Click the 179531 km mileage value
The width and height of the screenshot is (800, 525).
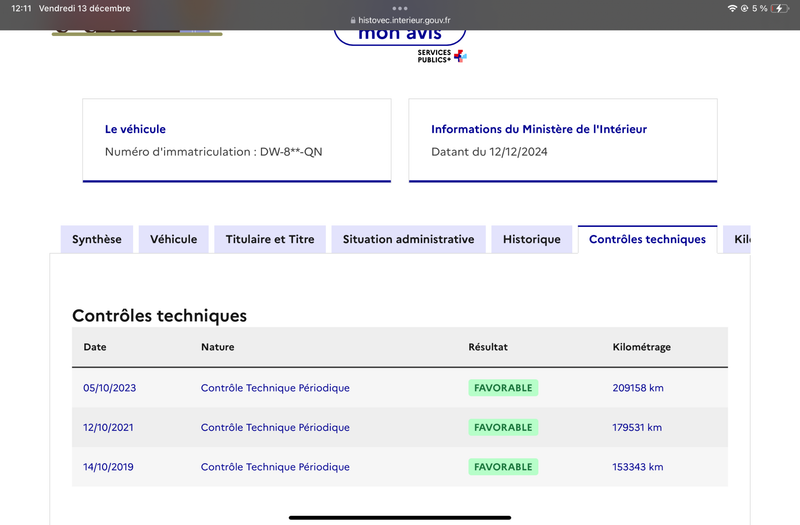(x=637, y=428)
